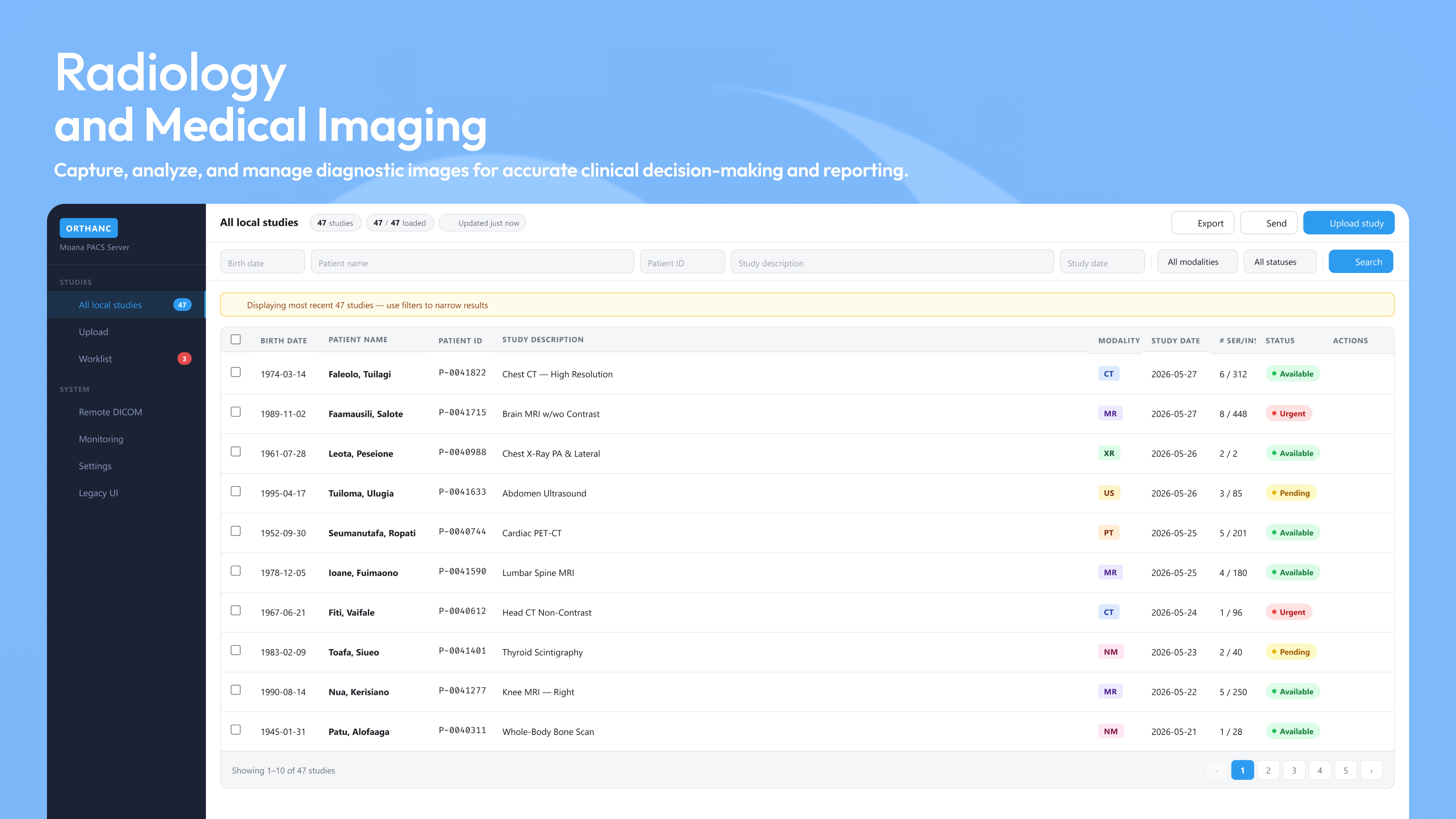Open the Head CT Non-Contrast study description
The height and width of the screenshot is (819, 1456).
547,613
